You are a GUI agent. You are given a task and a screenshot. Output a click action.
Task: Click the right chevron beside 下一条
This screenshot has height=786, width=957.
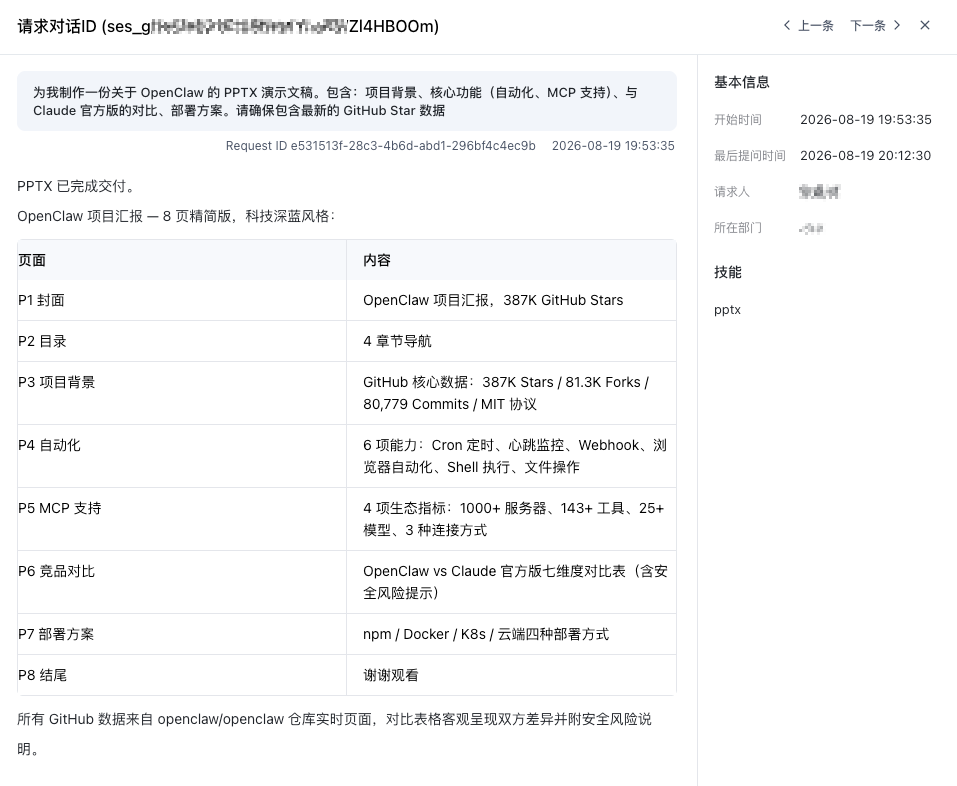click(x=897, y=26)
